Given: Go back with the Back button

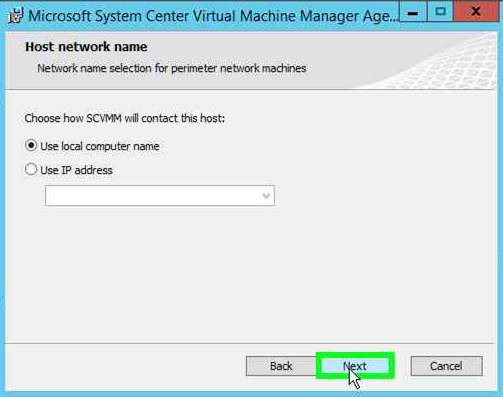Looking at the screenshot, I should pyautogui.click(x=281, y=366).
